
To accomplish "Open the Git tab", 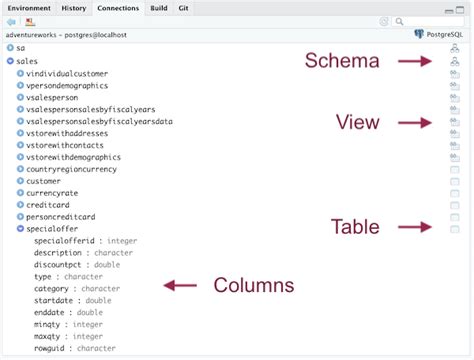I will point(183,8).
